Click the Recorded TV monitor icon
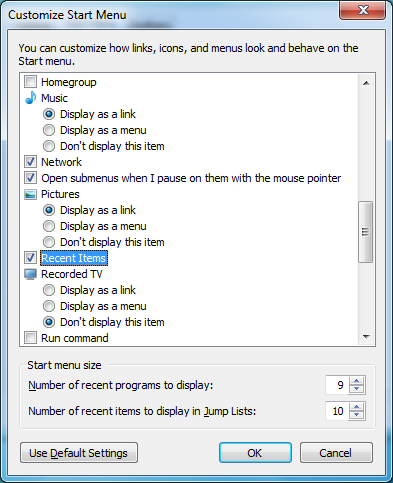The width and height of the screenshot is (393, 483). pyautogui.click(x=31, y=274)
